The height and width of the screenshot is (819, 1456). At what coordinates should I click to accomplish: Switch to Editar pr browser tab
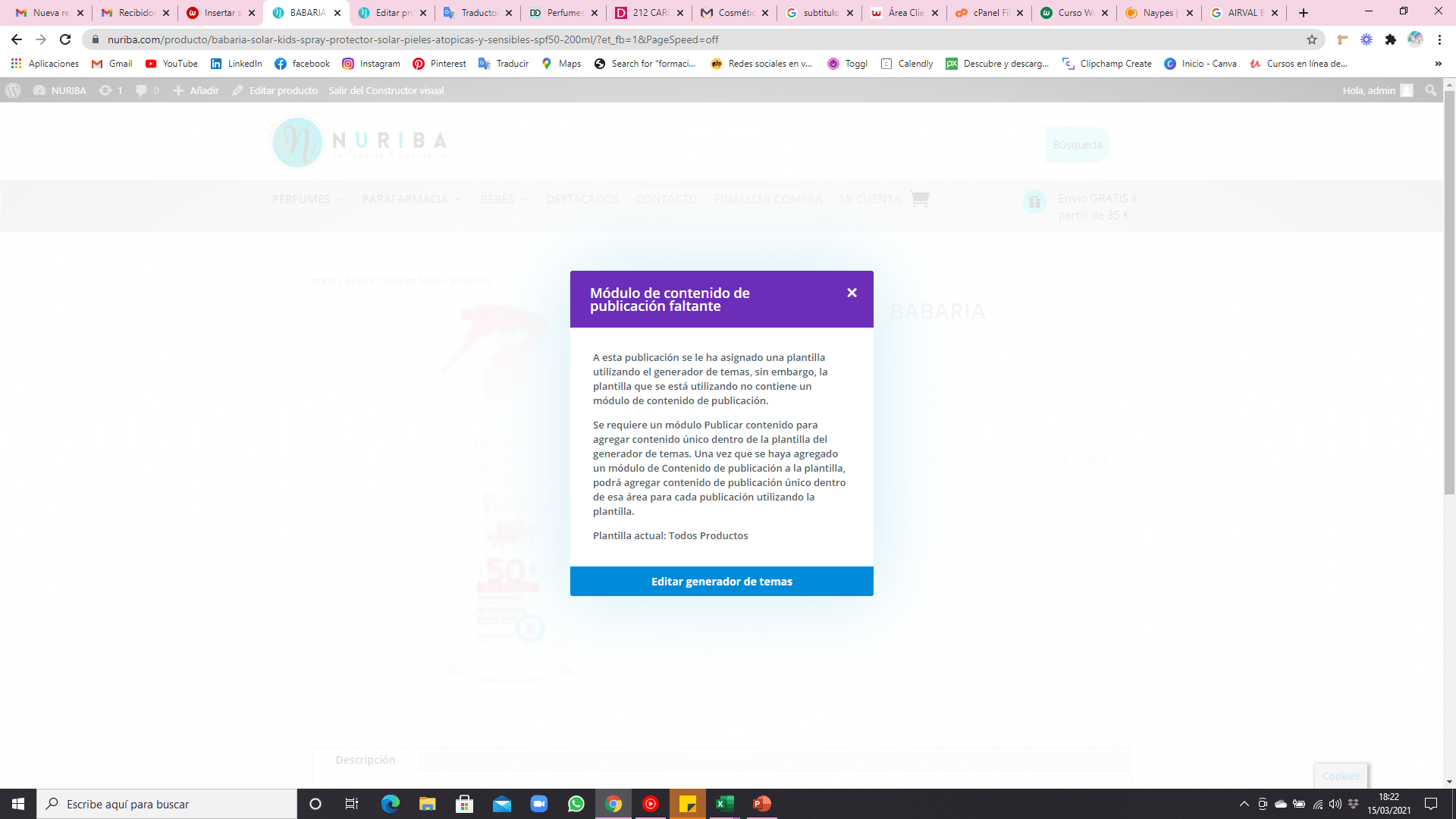393,13
